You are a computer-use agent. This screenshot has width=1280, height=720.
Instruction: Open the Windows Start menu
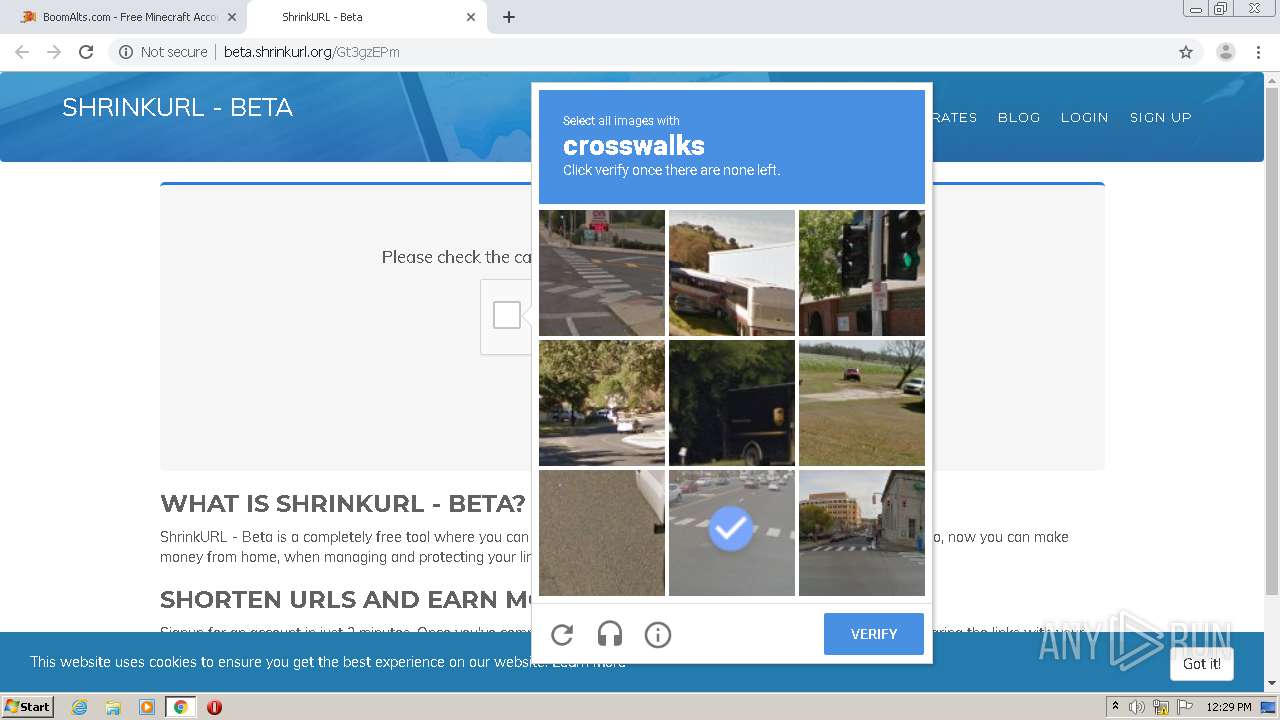point(28,706)
